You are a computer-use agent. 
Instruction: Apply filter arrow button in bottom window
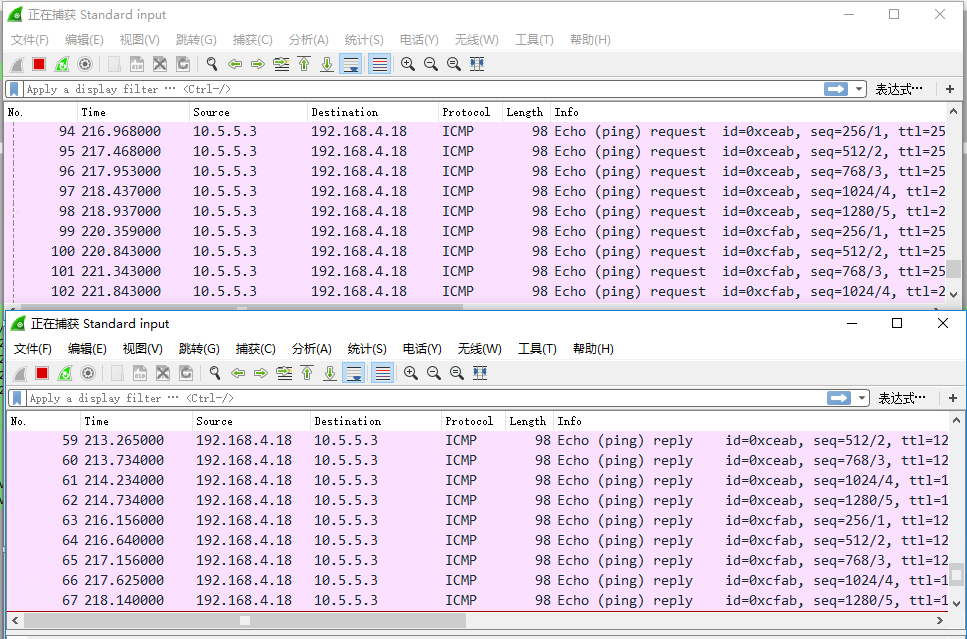pyautogui.click(x=839, y=398)
